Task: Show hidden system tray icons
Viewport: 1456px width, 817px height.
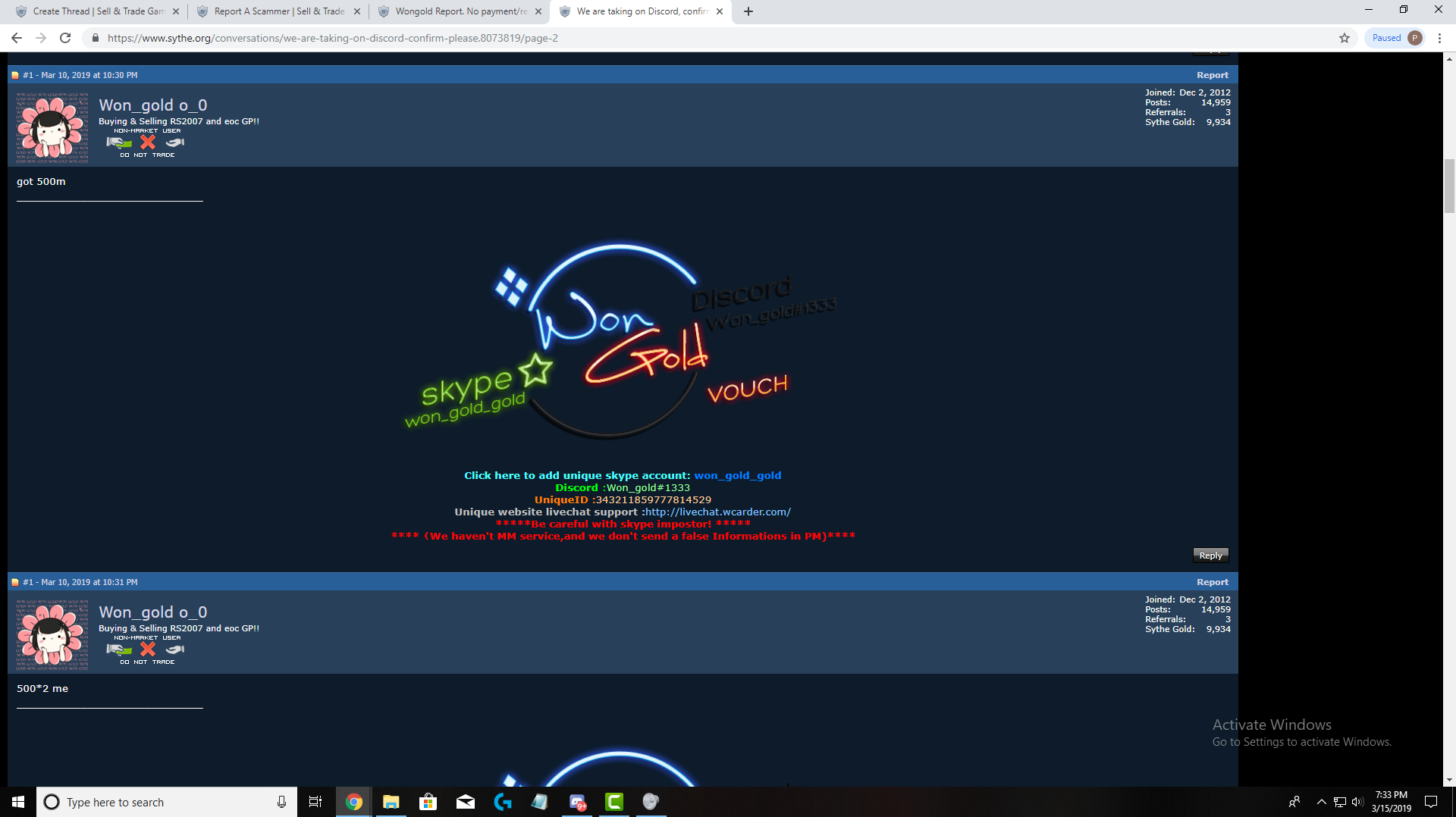Action: coord(1321,802)
